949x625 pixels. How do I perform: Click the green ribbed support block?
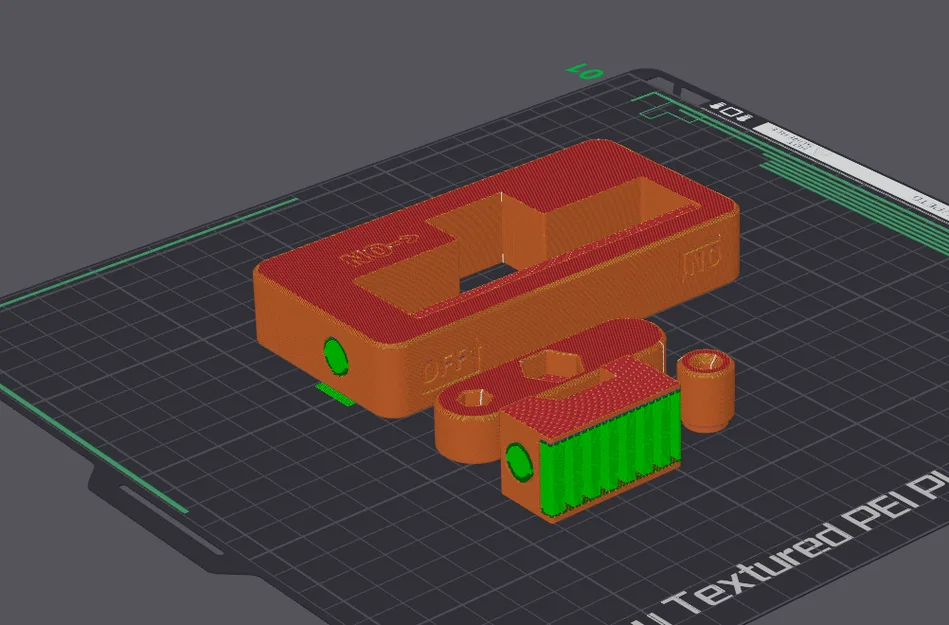click(609, 453)
